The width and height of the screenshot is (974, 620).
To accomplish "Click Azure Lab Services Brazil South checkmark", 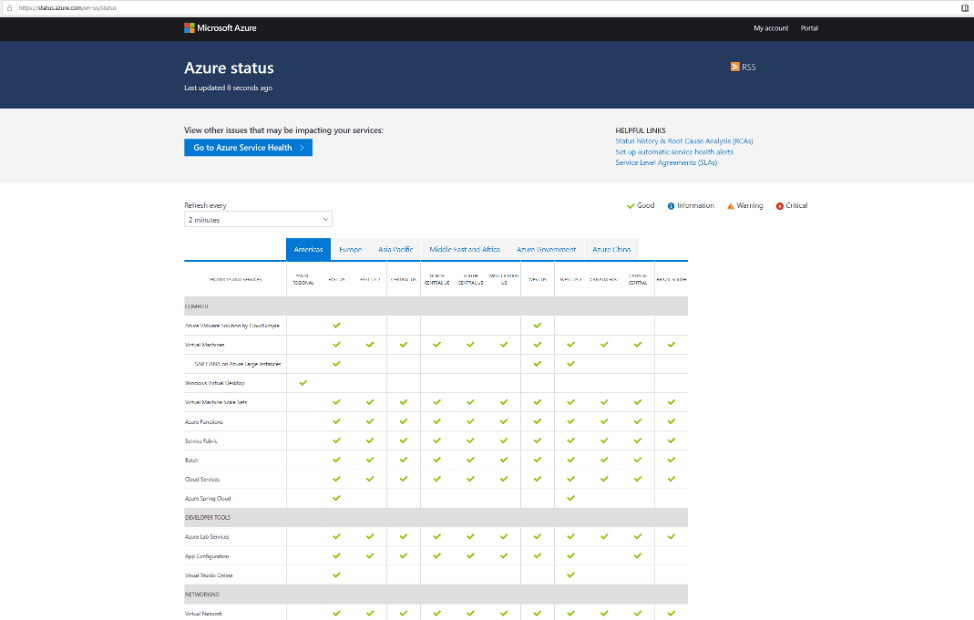I will pyautogui.click(x=671, y=537).
